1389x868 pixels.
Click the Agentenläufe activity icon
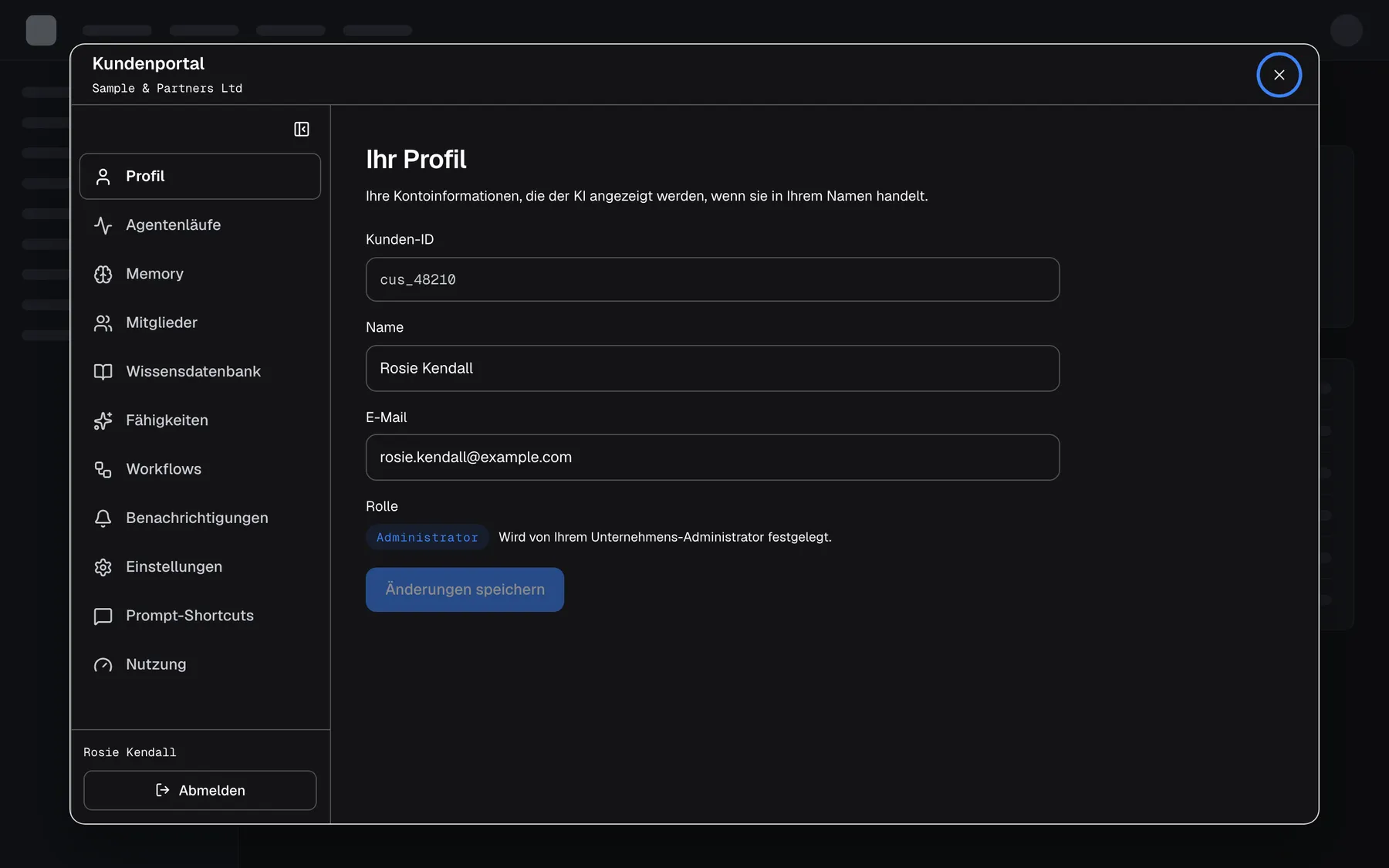pos(103,225)
